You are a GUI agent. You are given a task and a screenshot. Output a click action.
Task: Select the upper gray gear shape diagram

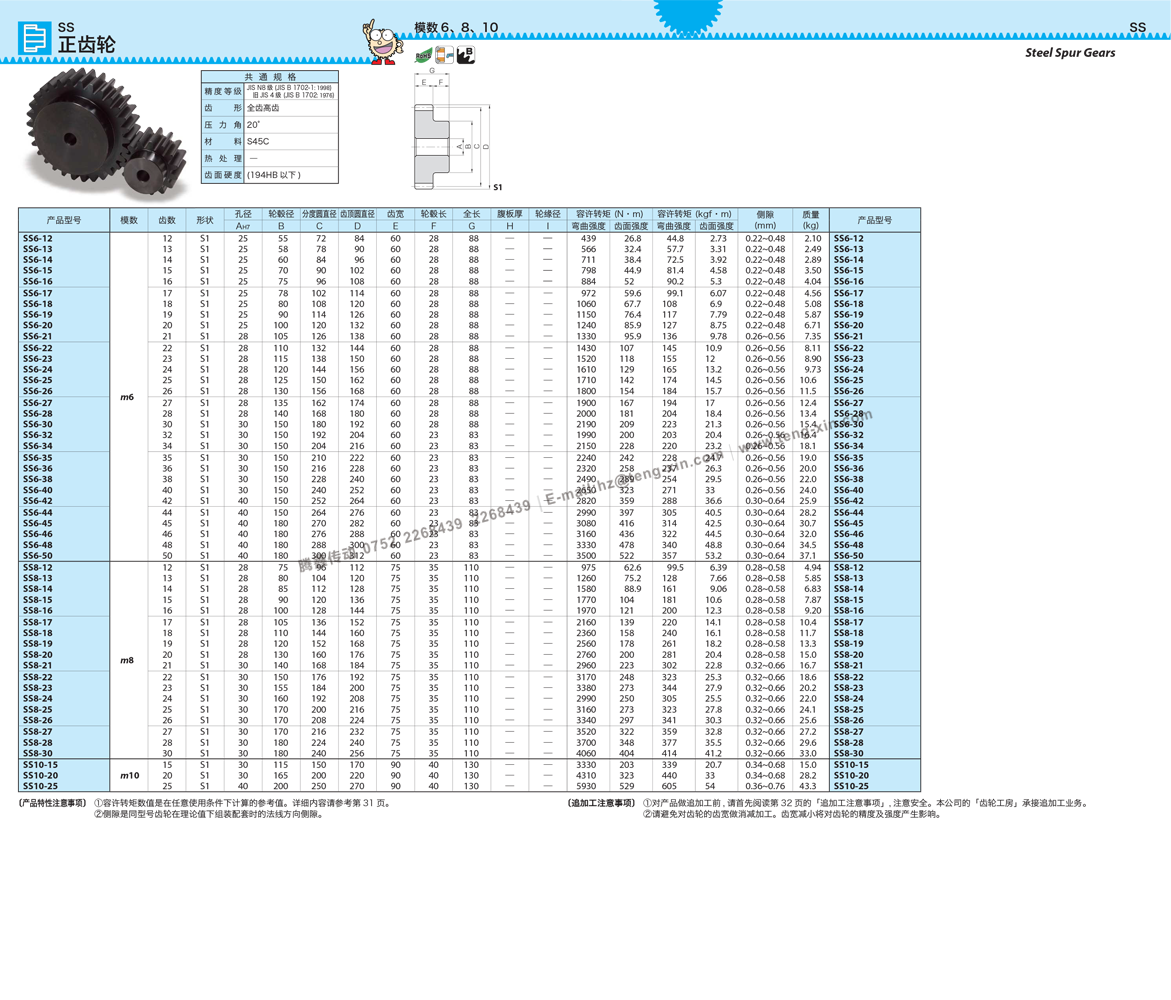pos(431,125)
